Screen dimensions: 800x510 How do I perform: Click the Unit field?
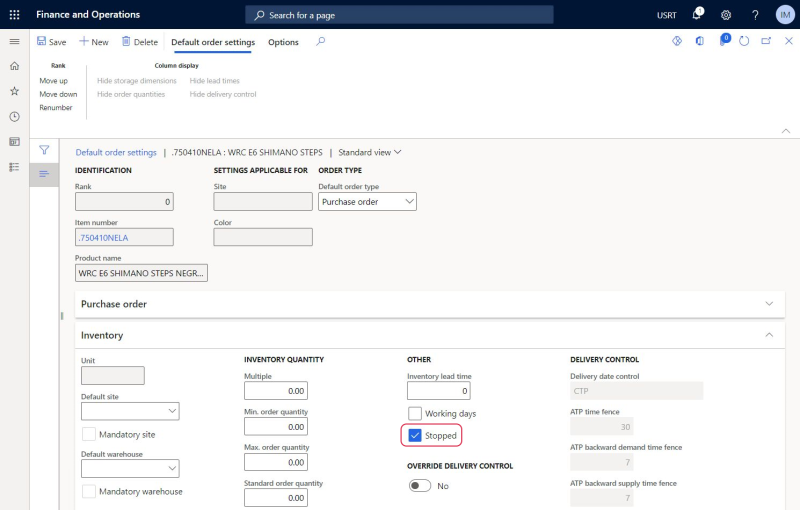[x=113, y=375]
